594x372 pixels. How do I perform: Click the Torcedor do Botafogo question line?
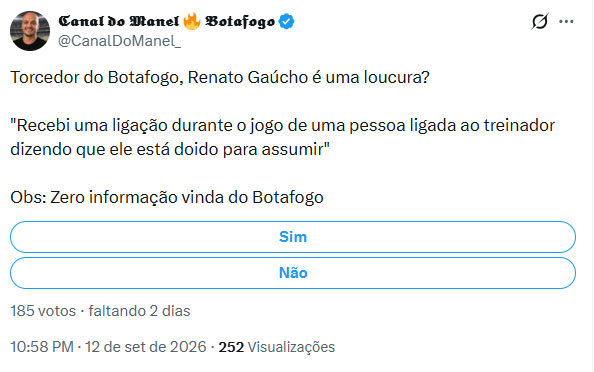[x=220, y=77]
